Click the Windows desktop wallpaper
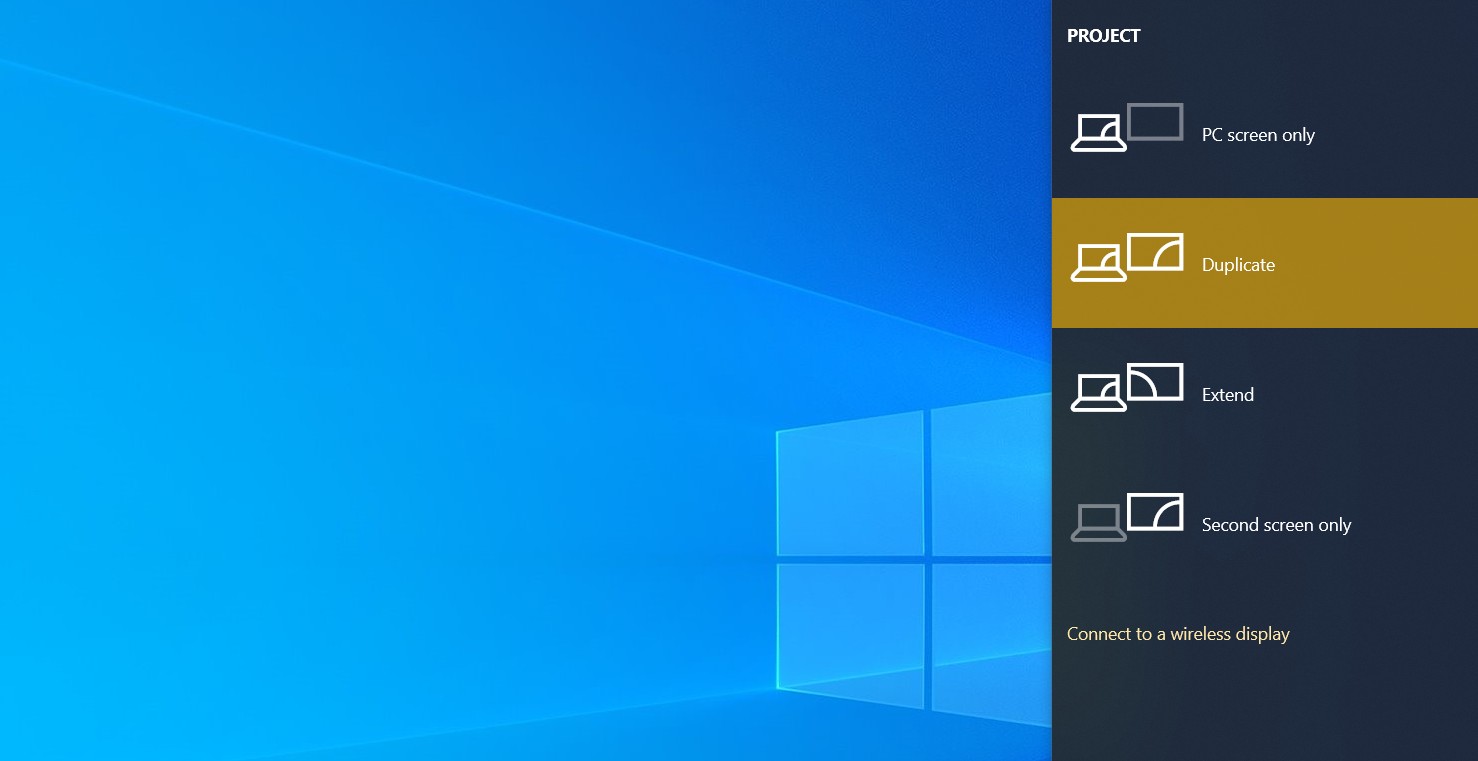Viewport: 1478px width, 761px height. pyautogui.click(x=400, y=300)
